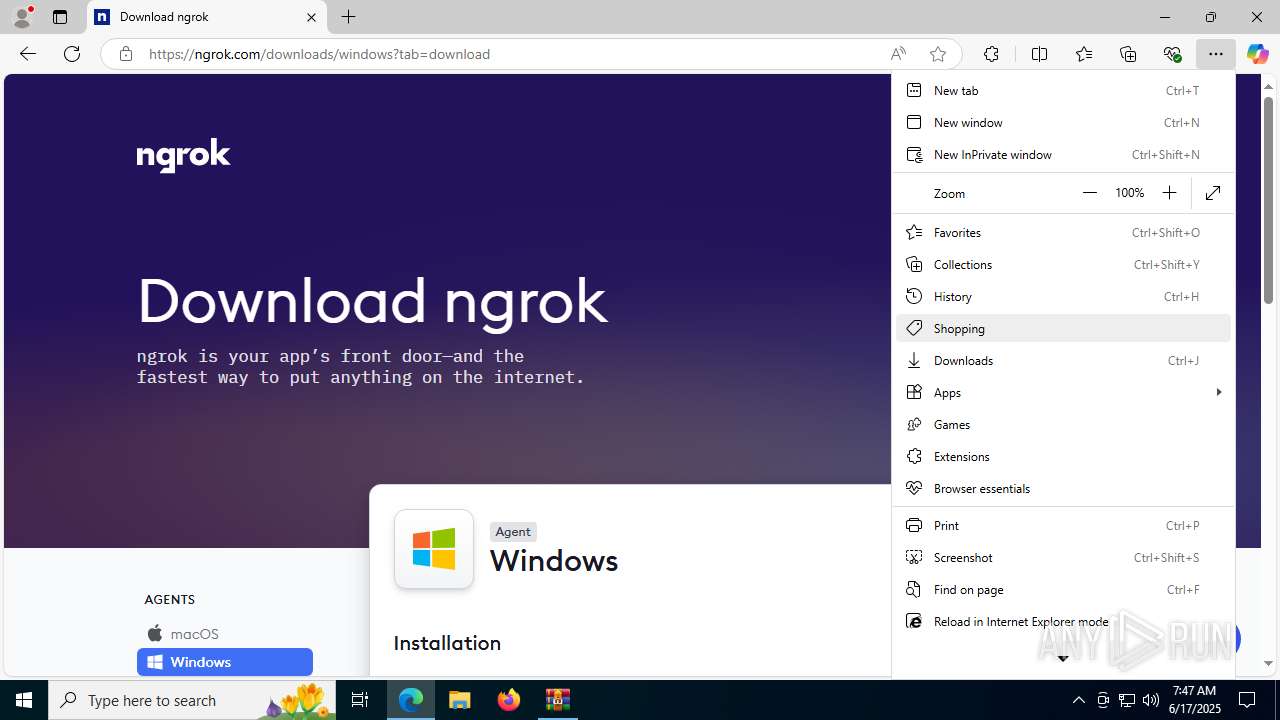The width and height of the screenshot is (1280, 720).
Task: Open Task View on the taskbar
Action: click(x=360, y=700)
